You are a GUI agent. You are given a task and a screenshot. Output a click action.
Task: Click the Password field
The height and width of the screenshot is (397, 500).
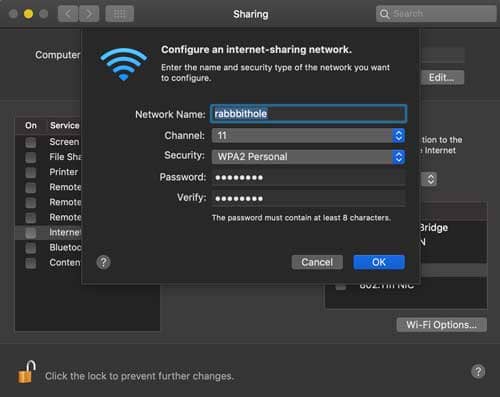(308, 177)
